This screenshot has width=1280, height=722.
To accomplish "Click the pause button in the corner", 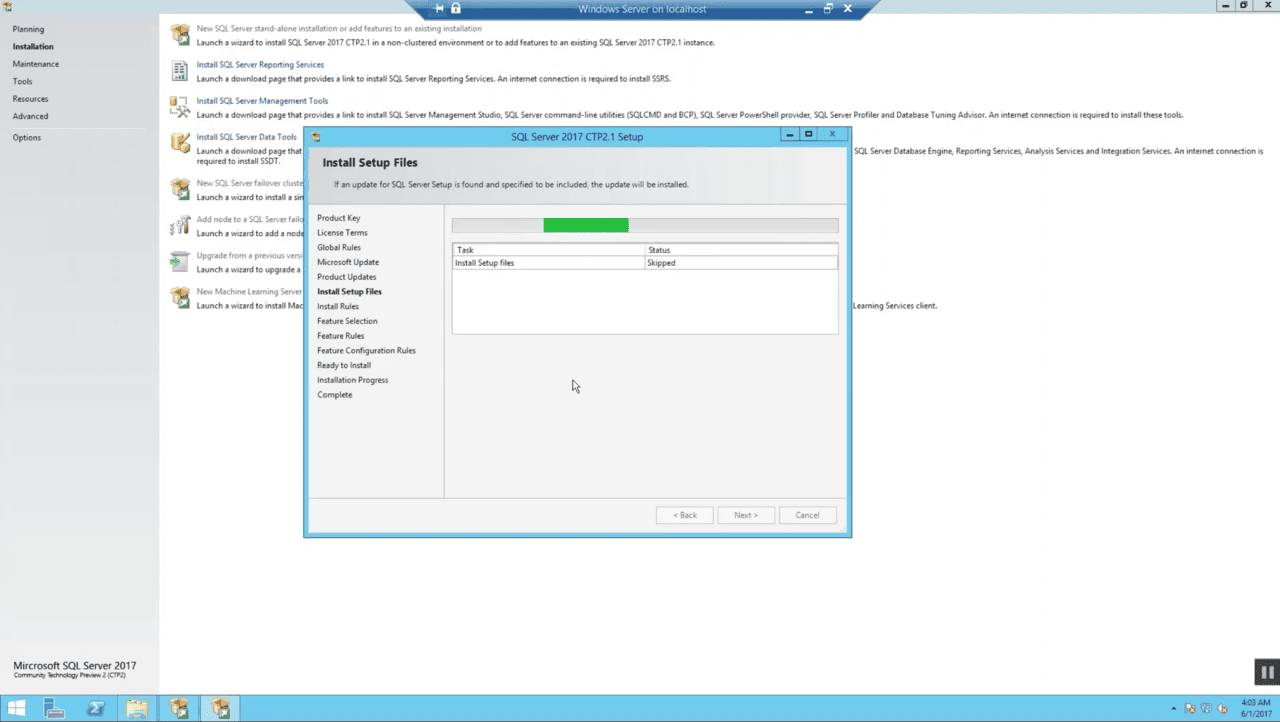I will [1267, 672].
